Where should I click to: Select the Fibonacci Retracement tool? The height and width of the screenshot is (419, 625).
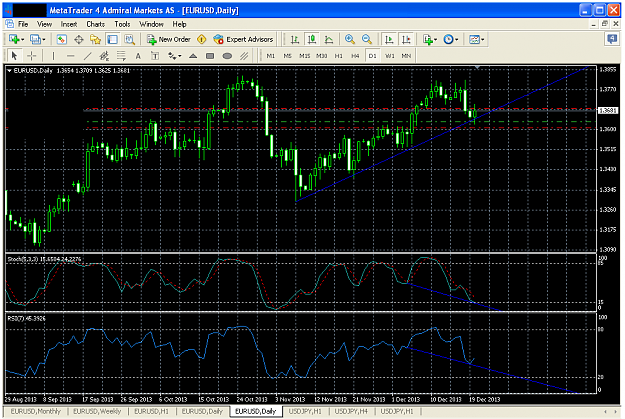point(121,56)
